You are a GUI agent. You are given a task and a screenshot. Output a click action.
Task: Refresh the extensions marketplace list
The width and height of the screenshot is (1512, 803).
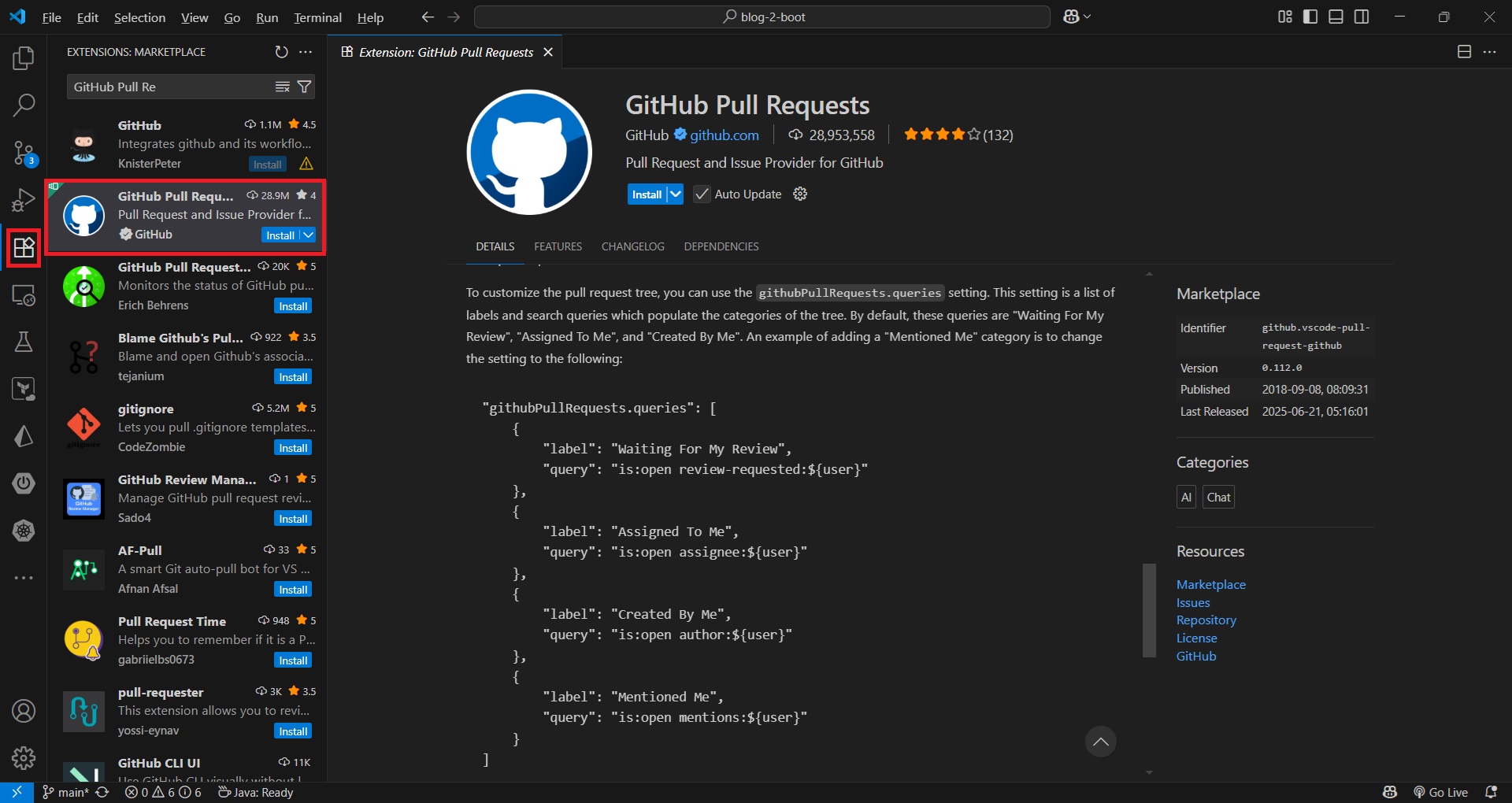281,52
